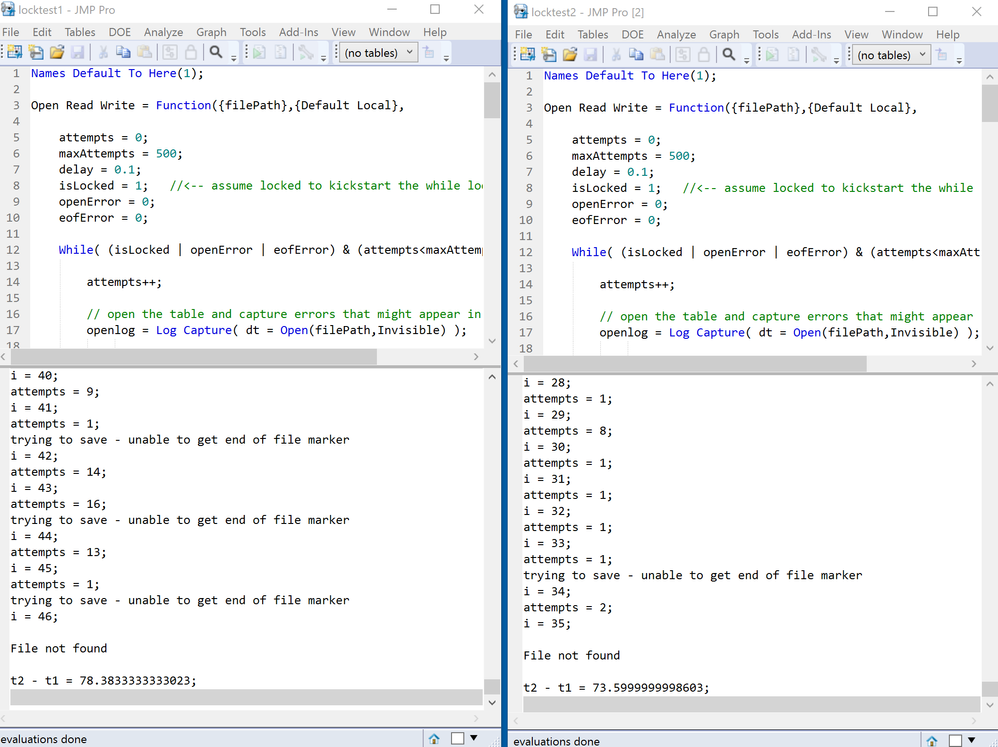This screenshot has height=747, width=998.
Task: Expand toolbar overflow arrow after Debug icon in locktest1
Action: coord(323,58)
